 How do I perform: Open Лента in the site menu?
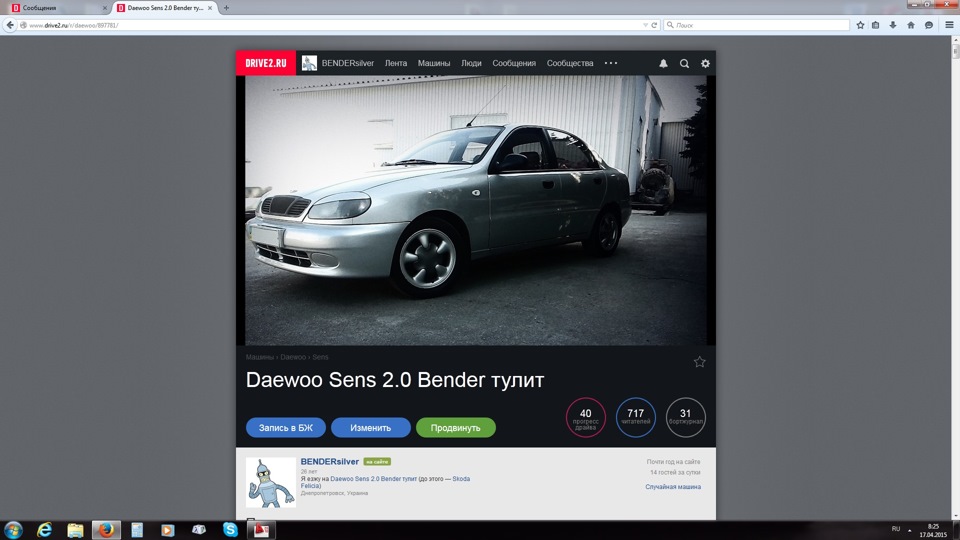(x=396, y=63)
